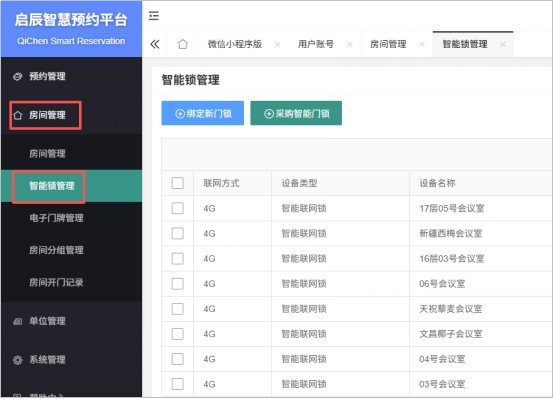Close the 微信小程序版 tab

click(x=278, y=44)
